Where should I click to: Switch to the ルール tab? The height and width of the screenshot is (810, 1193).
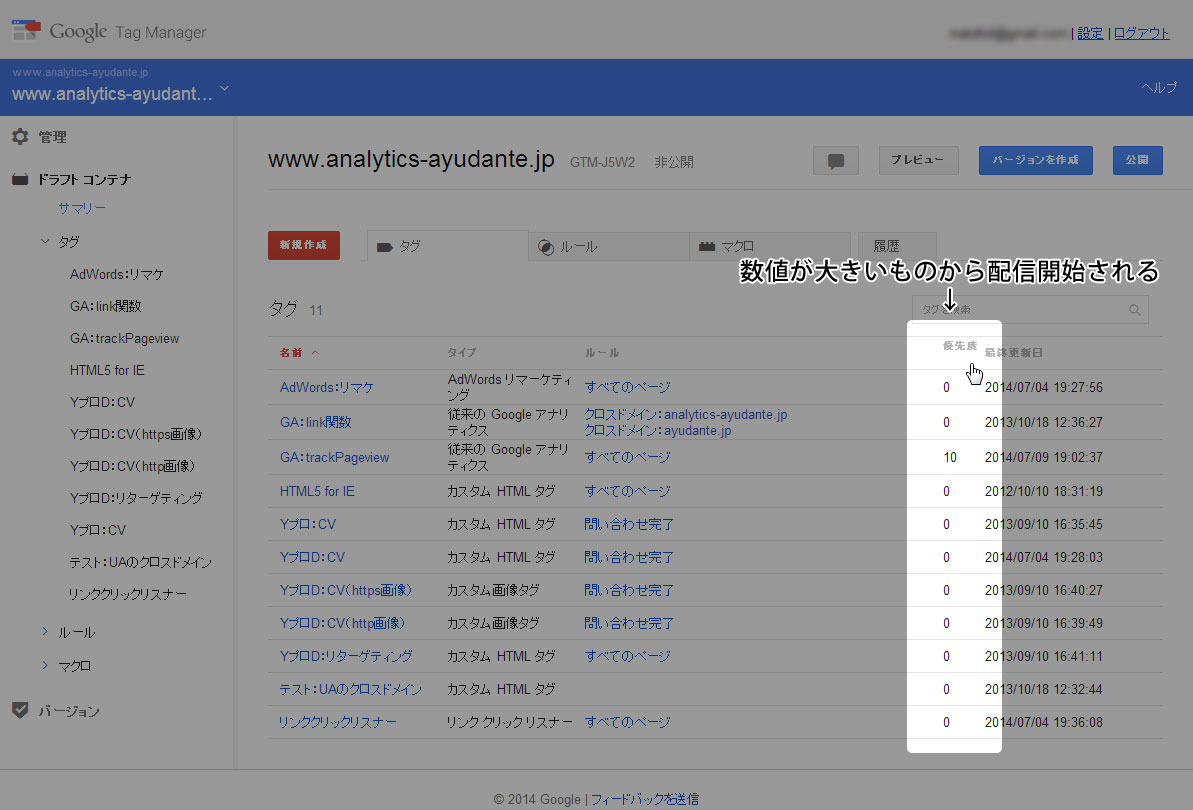[609, 246]
